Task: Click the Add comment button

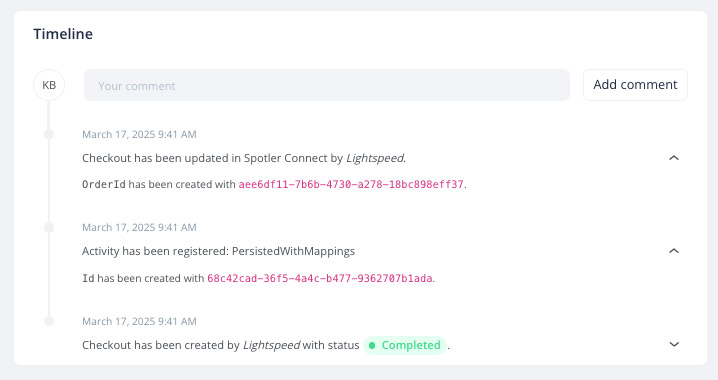Action: (635, 85)
